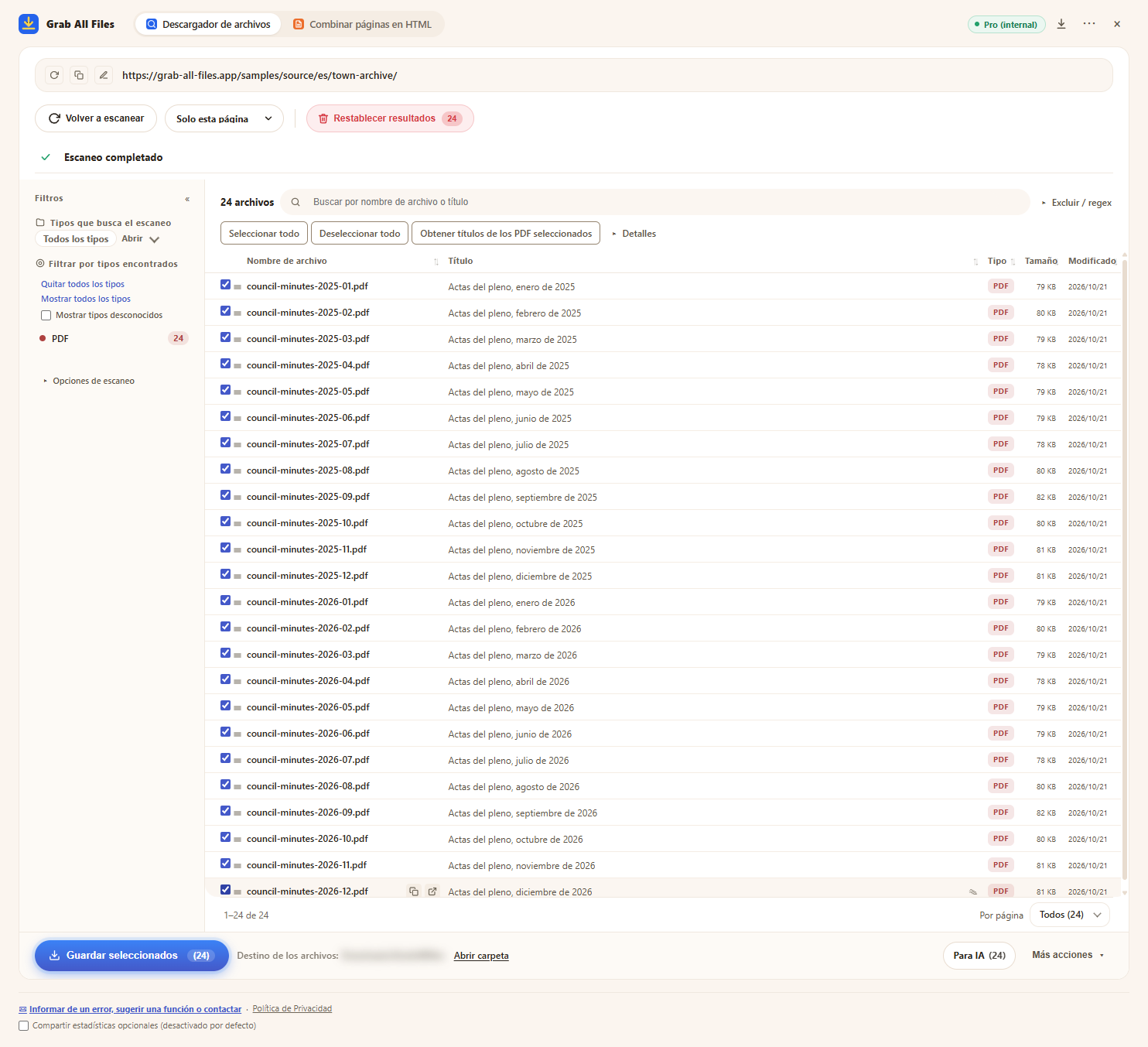The width and height of the screenshot is (1148, 1047).
Task: Uncheck council-minutes-2025-06.pdf checkbox
Action: (226, 416)
